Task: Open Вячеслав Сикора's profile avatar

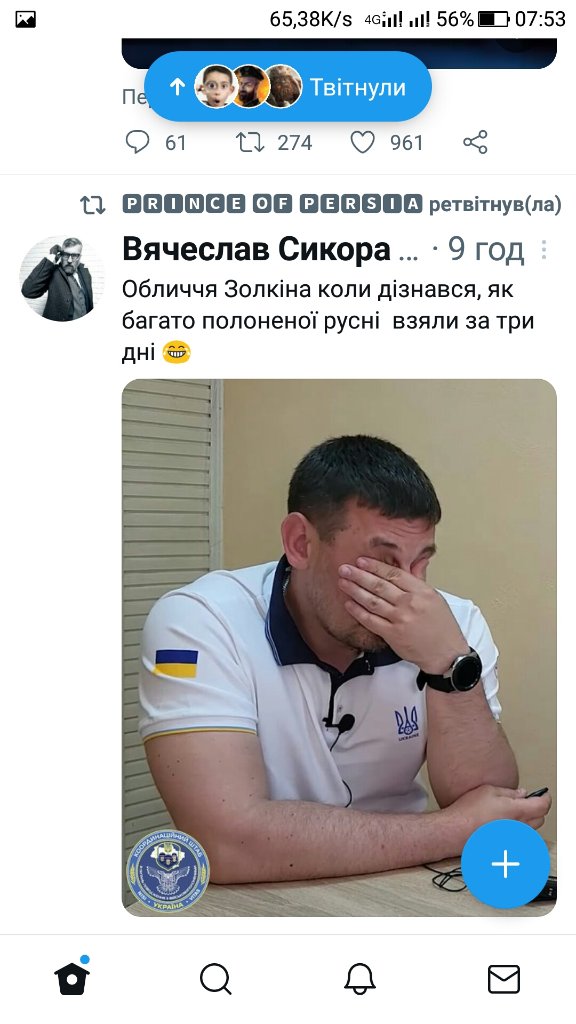Action: coord(62,278)
